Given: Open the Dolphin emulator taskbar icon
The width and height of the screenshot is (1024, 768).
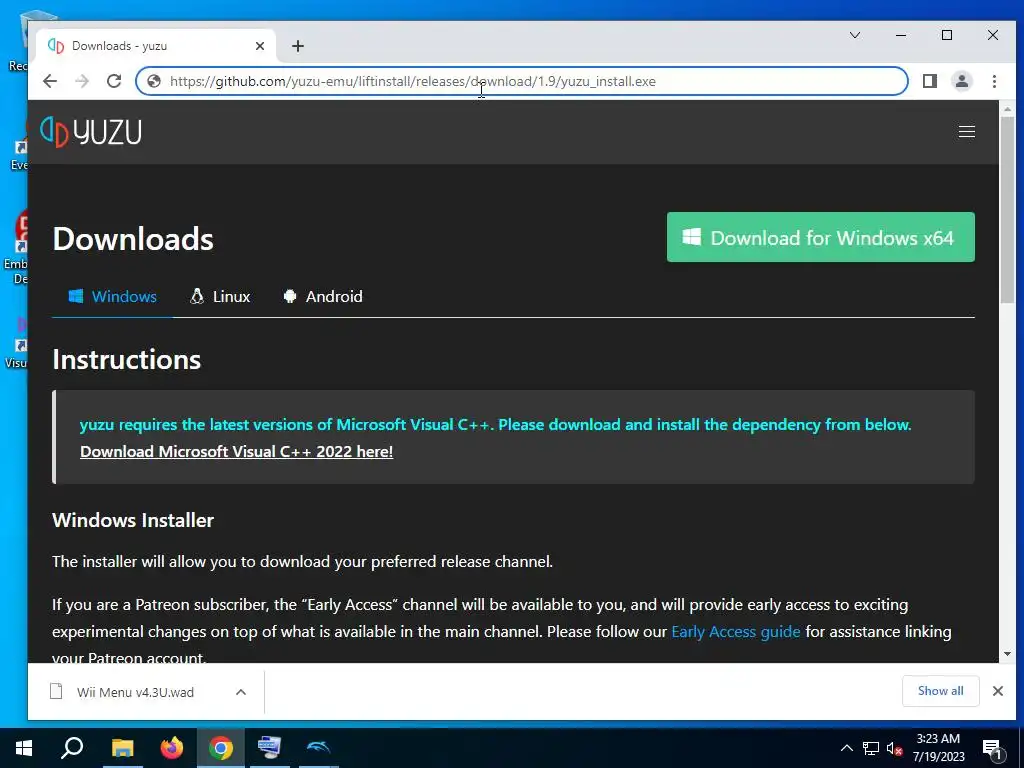Looking at the screenshot, I should pos(319,748).
